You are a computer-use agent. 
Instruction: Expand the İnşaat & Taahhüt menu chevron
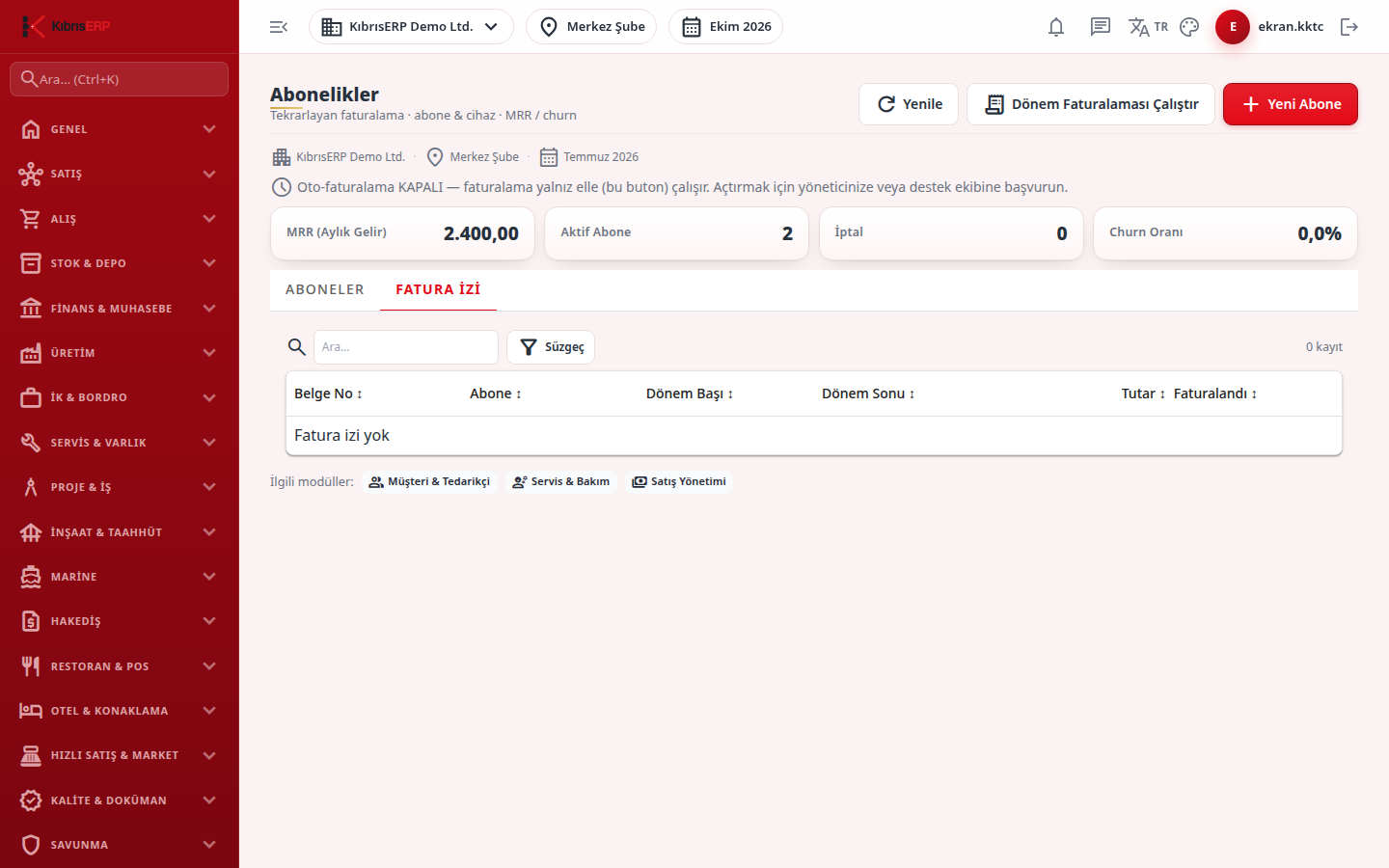tap(209, 532)
